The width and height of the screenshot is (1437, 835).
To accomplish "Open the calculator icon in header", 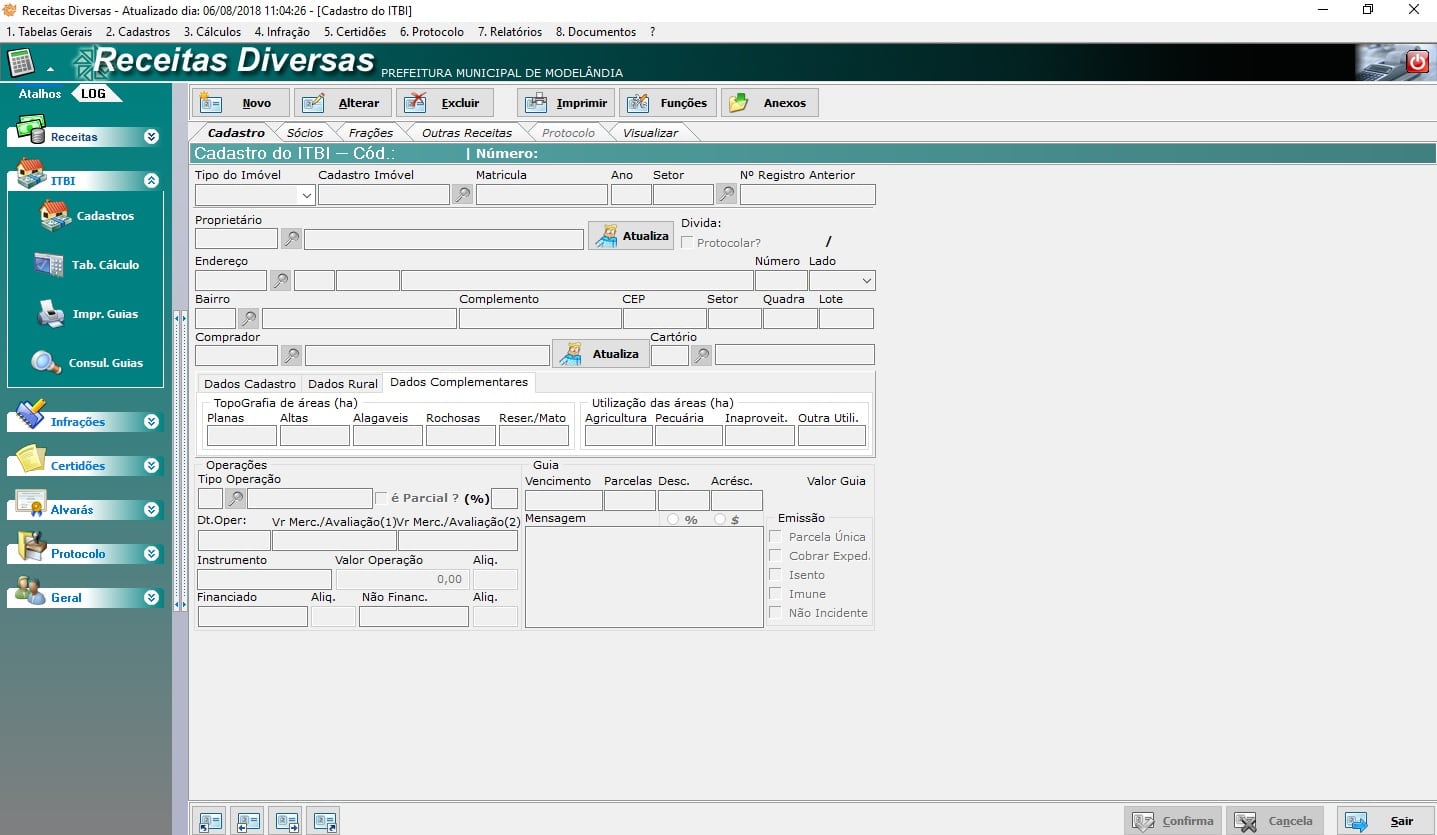I will [x=21, y=63].
